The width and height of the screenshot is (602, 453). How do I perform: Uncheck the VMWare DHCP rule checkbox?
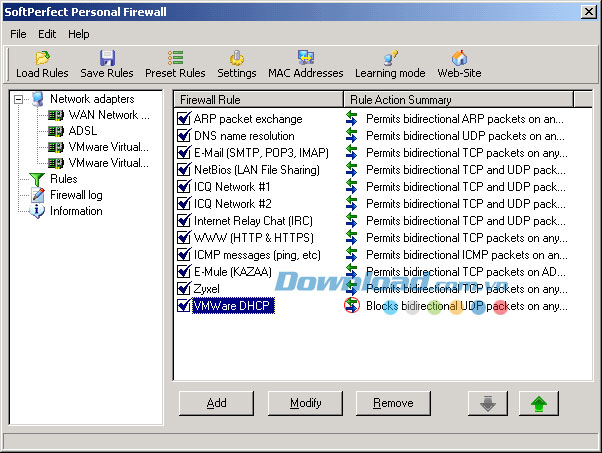[x=184, y=306]
